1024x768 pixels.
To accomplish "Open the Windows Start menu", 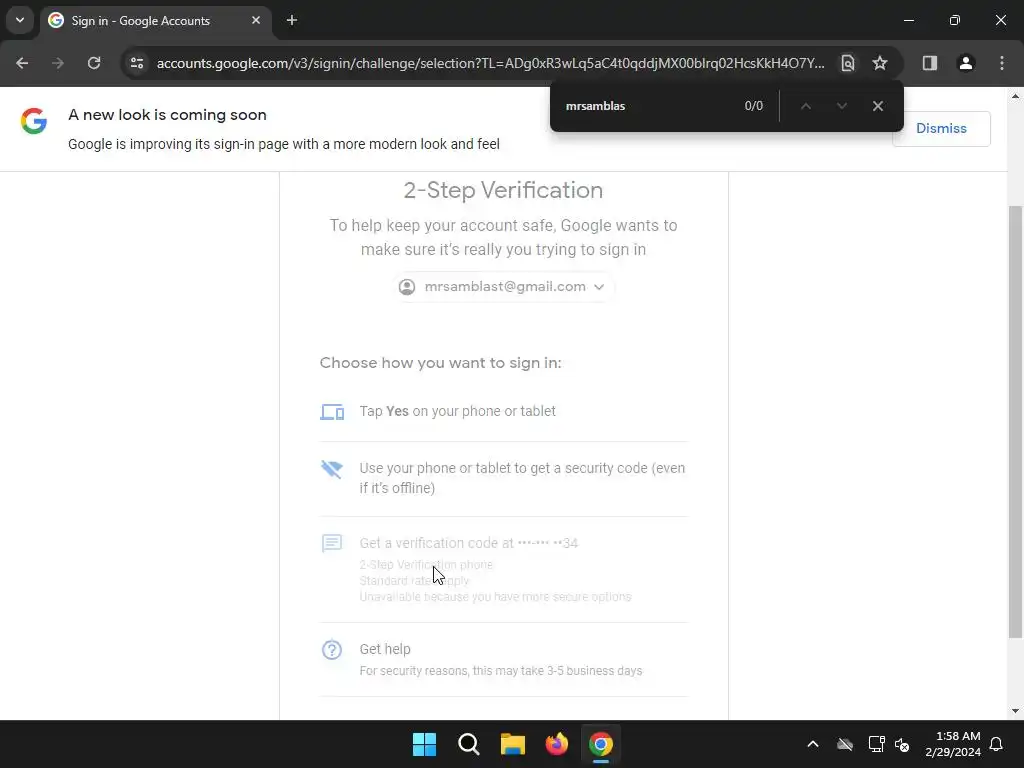I will click(424, 744).
